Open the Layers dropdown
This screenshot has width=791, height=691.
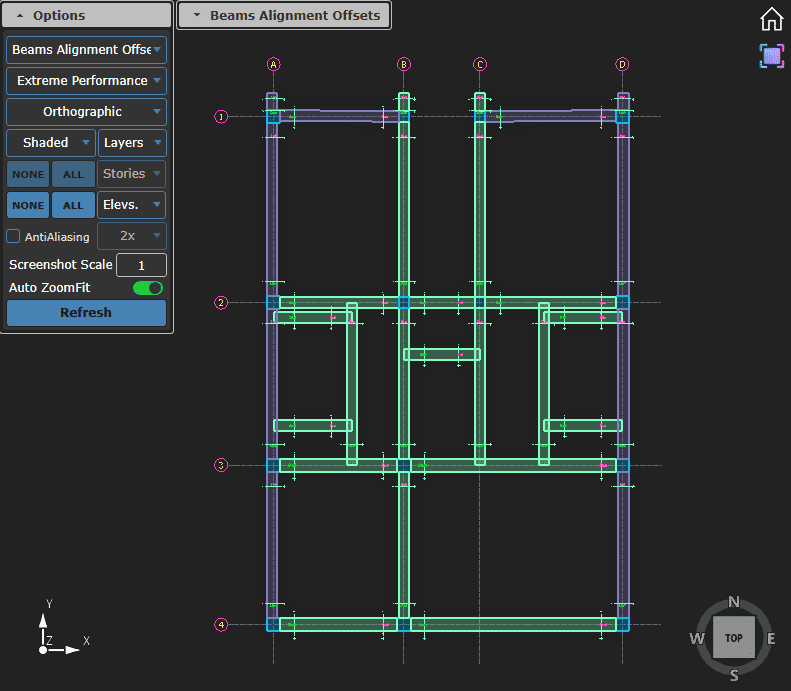pyautogui.click(x=132, y=143)
